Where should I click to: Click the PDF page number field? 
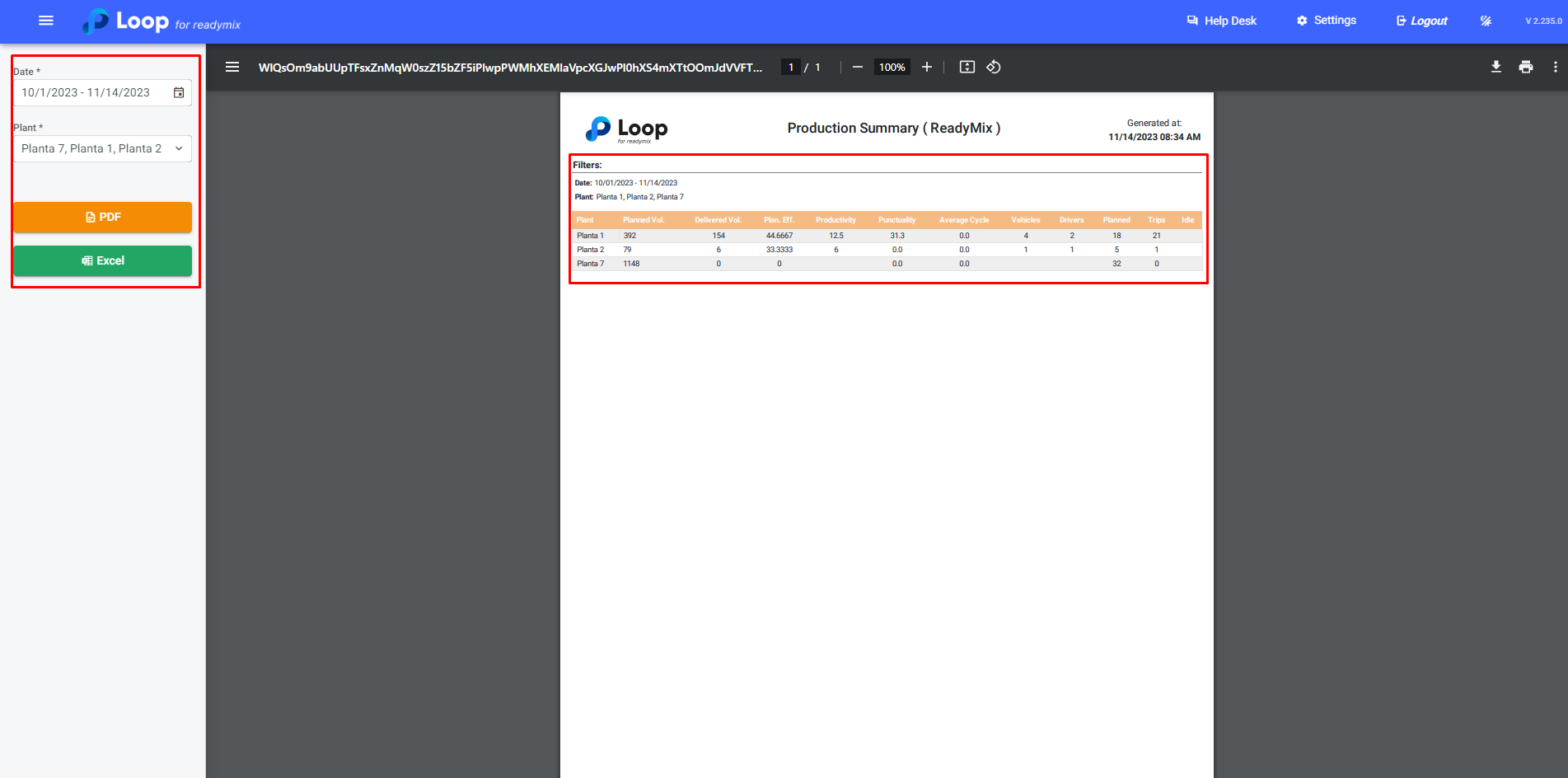click(x=791, y=67)
